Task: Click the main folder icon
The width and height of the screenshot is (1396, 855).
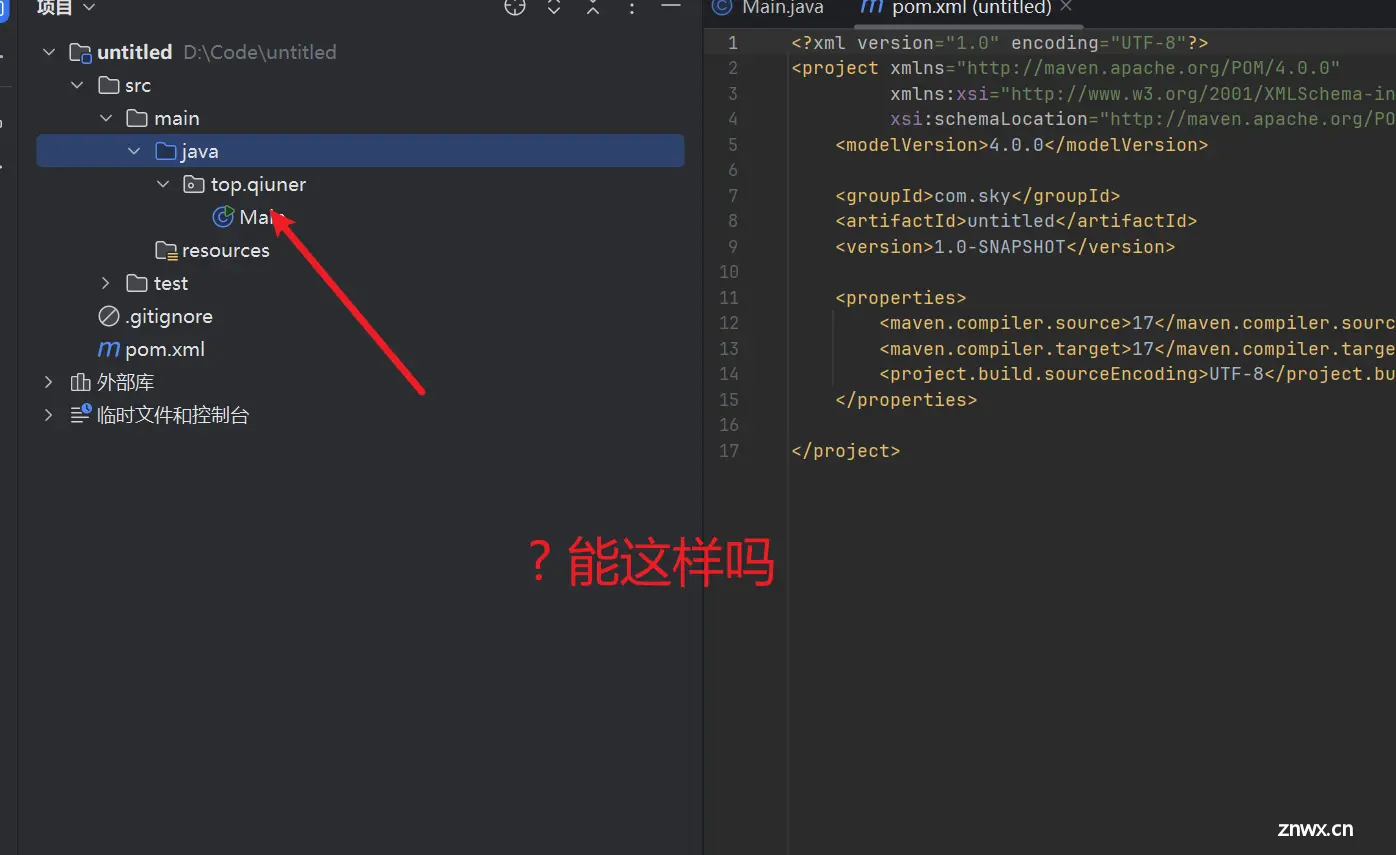Action: [x=137, y=118]
